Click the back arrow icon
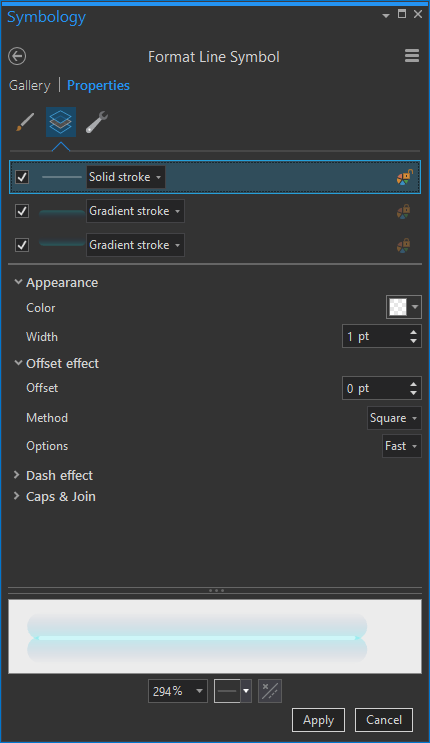This screenshot has width=430, height=743. [17, 56]
